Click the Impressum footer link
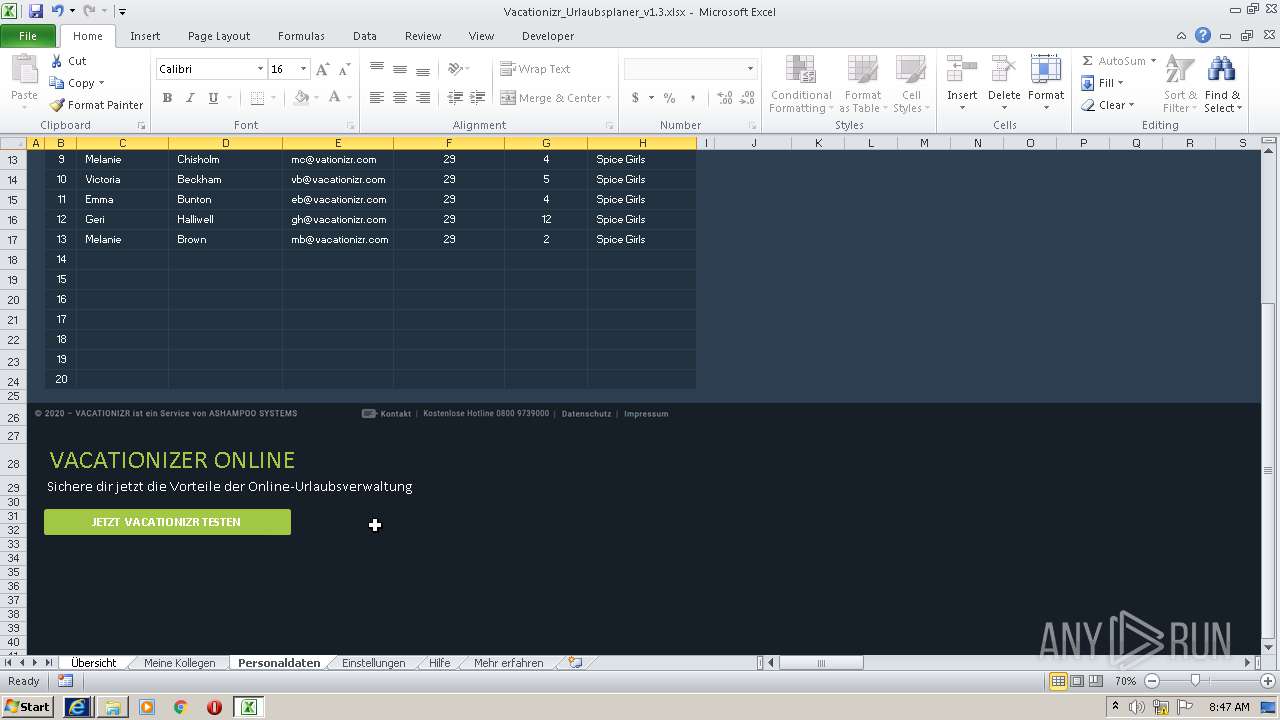Image resolution: width=1280 pixels, height=720 pixels. 646,414
